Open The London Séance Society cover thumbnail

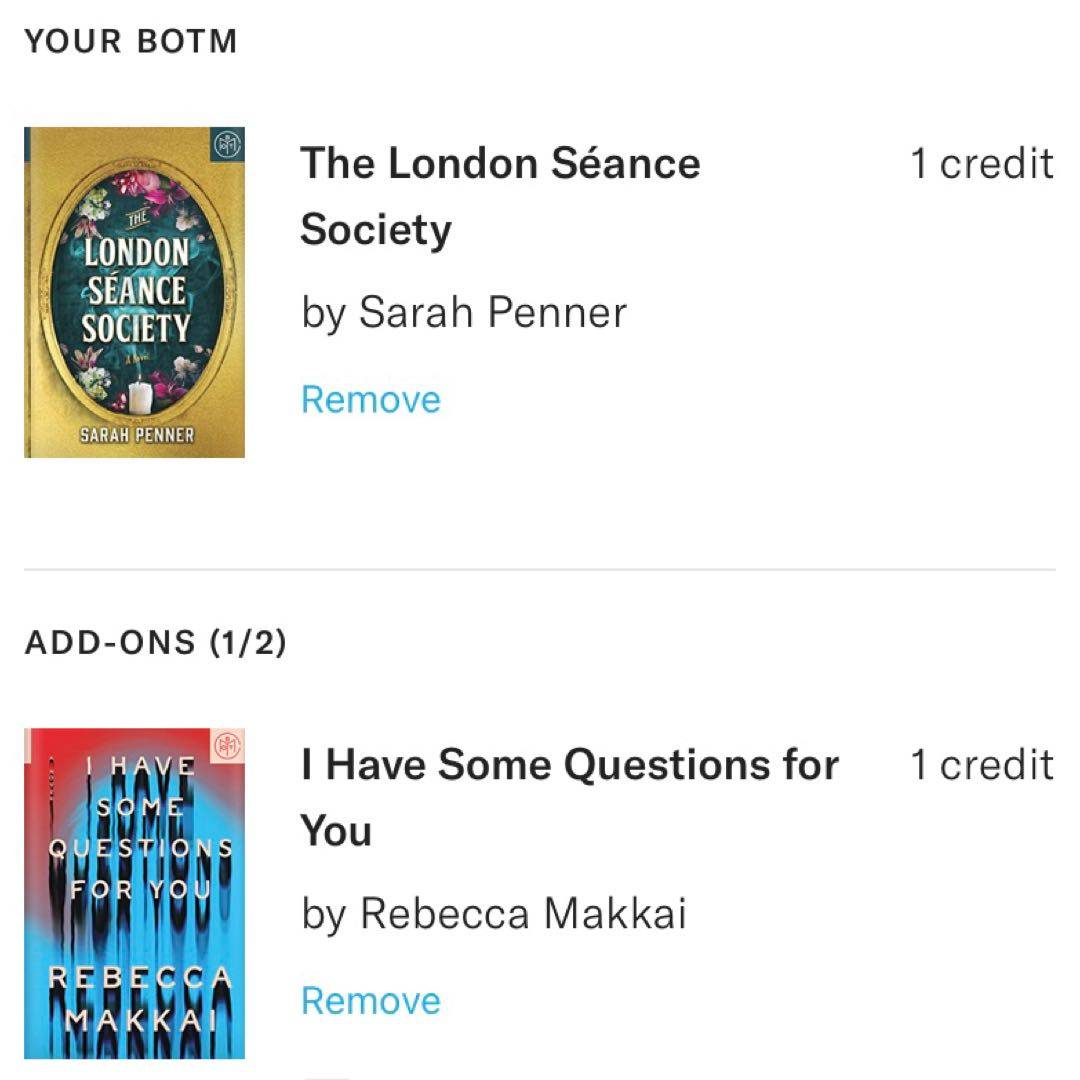134,292
